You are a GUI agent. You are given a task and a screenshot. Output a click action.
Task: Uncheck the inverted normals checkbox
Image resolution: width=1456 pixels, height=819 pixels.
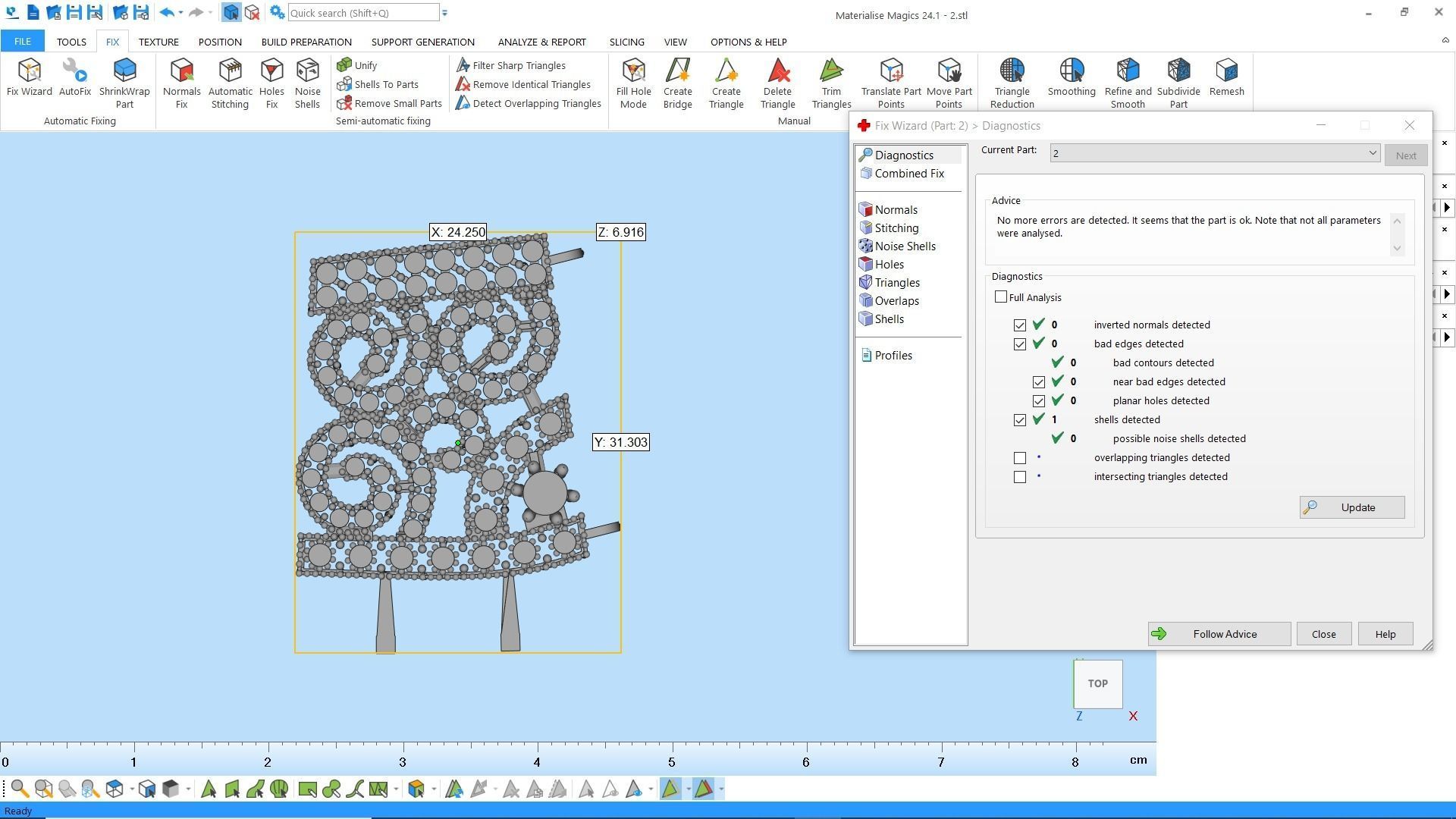1020,325
